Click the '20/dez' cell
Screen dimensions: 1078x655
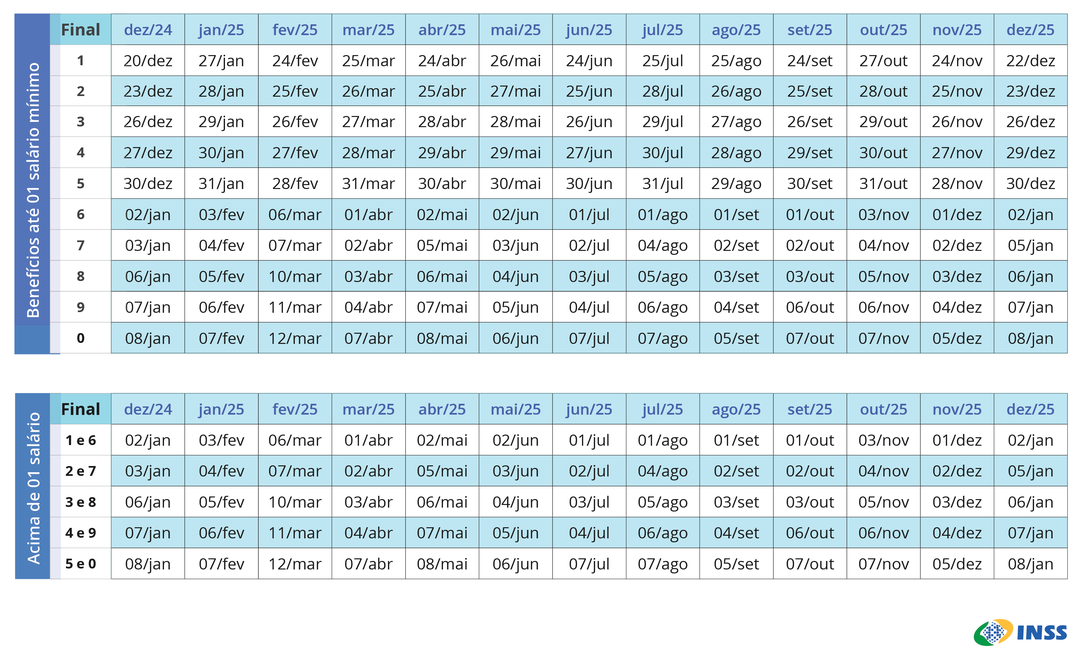pyautogui.click(x=148, y=60)
